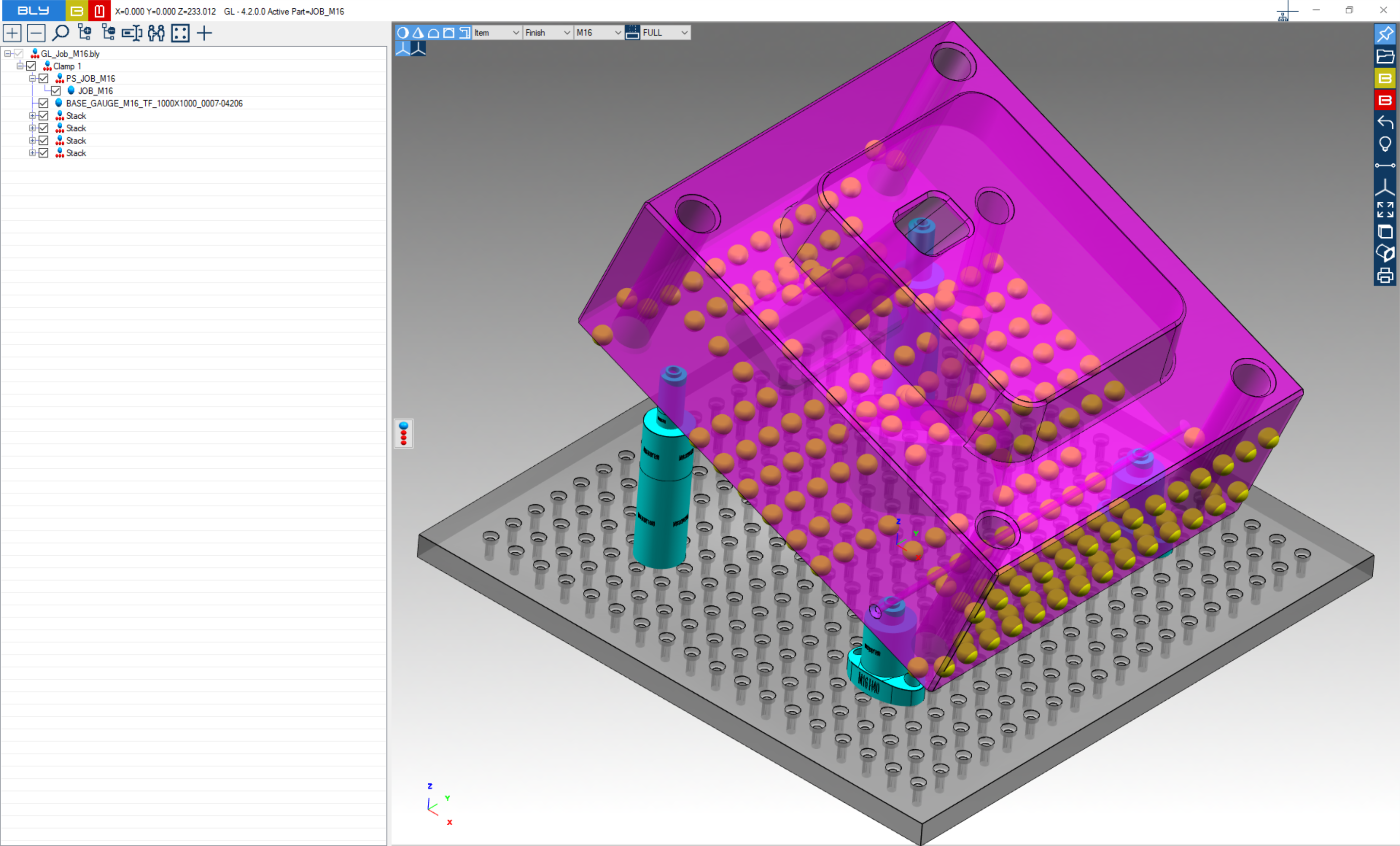This screenshot has width=1400, height=846.
Task: Collapse the PS_JOB_M16 tree node
Action: (33, 78)
